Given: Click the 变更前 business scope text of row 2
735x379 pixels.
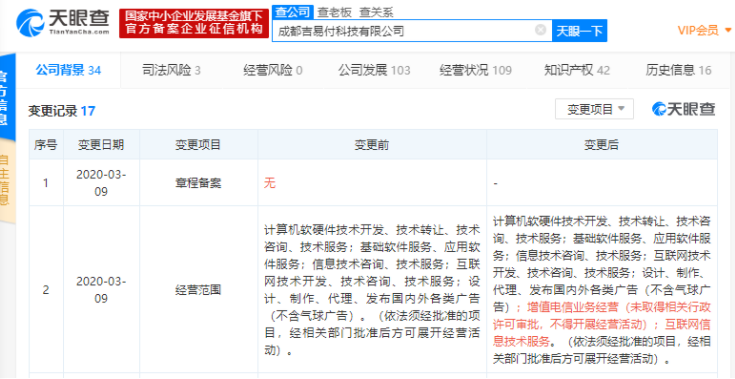Looking at the screenshot, I should (372, 290).
